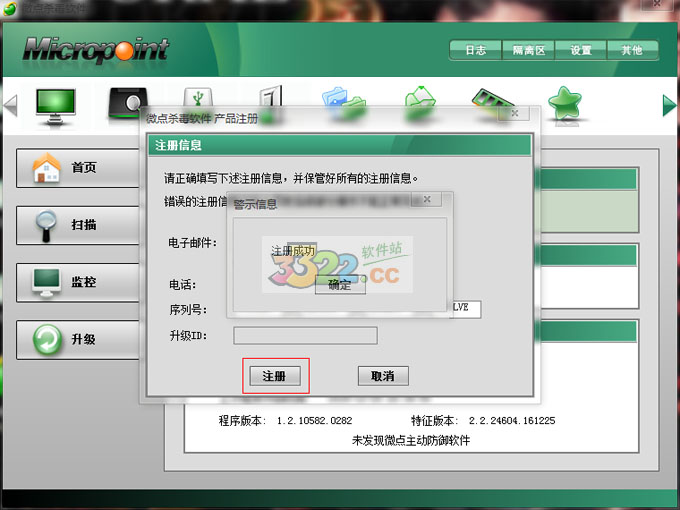The image size is (680, 510).
Task: Click the 注册 register button
Action: click(275, 376)
